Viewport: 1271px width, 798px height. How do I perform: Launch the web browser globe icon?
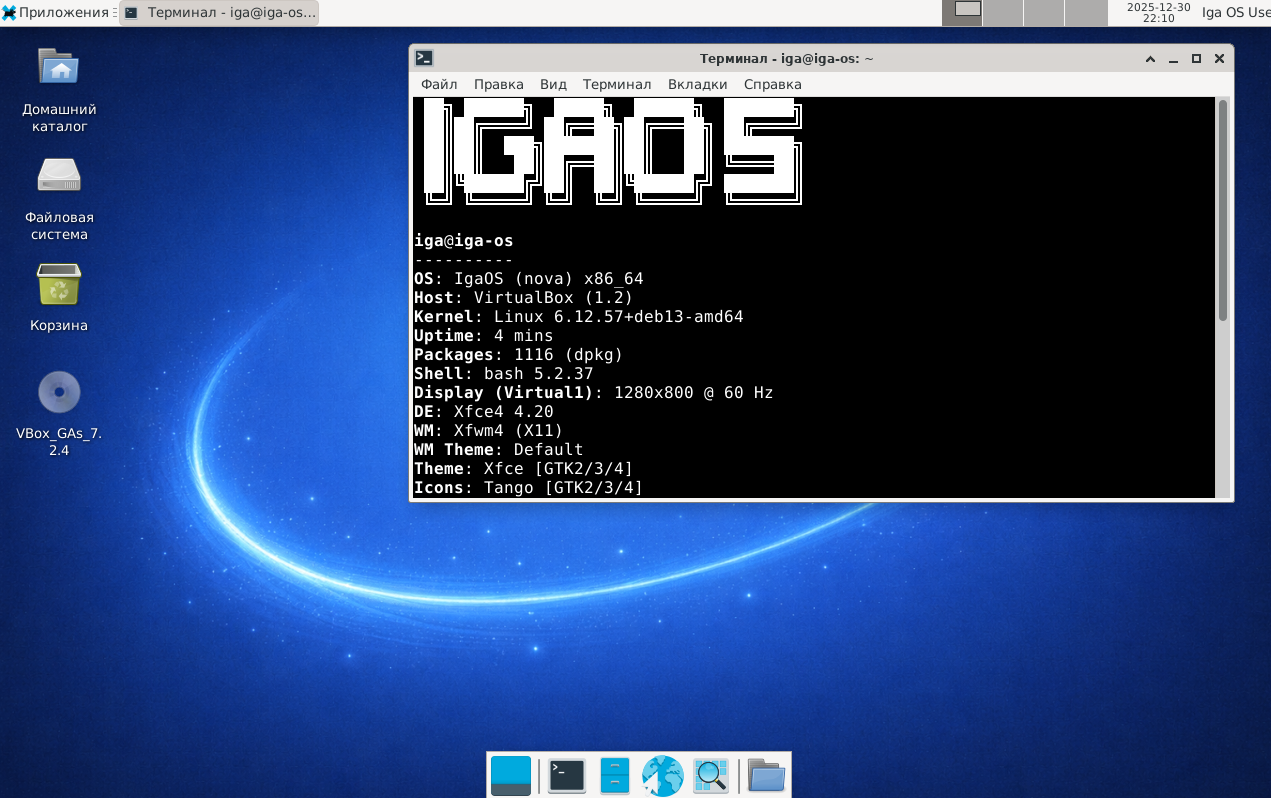coord(662,775)
